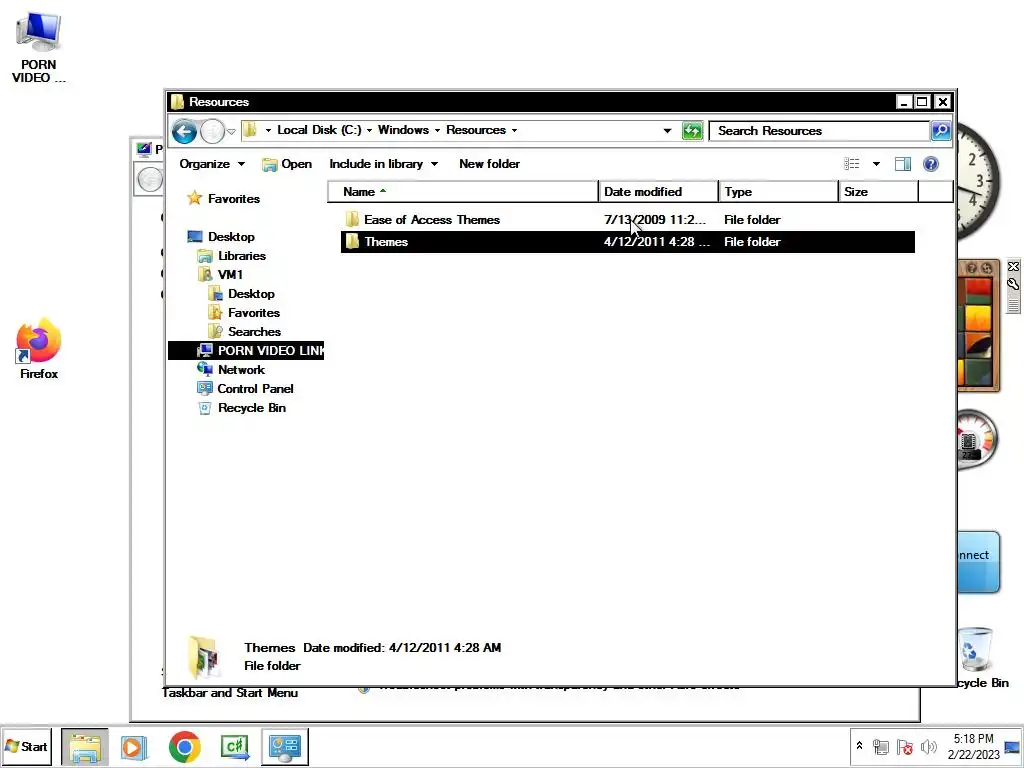Click the search magnifier icon
The image size is (1024, 768).
click(x=940, y=131)
